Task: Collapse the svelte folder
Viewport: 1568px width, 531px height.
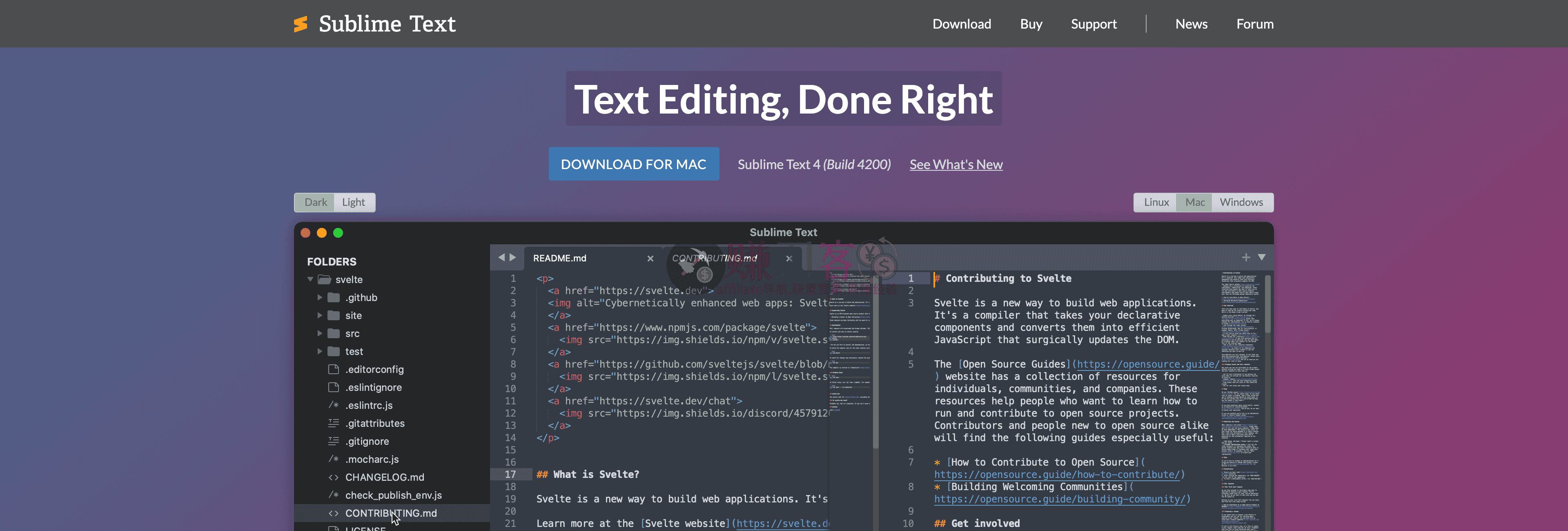Action: click(310, 279)
